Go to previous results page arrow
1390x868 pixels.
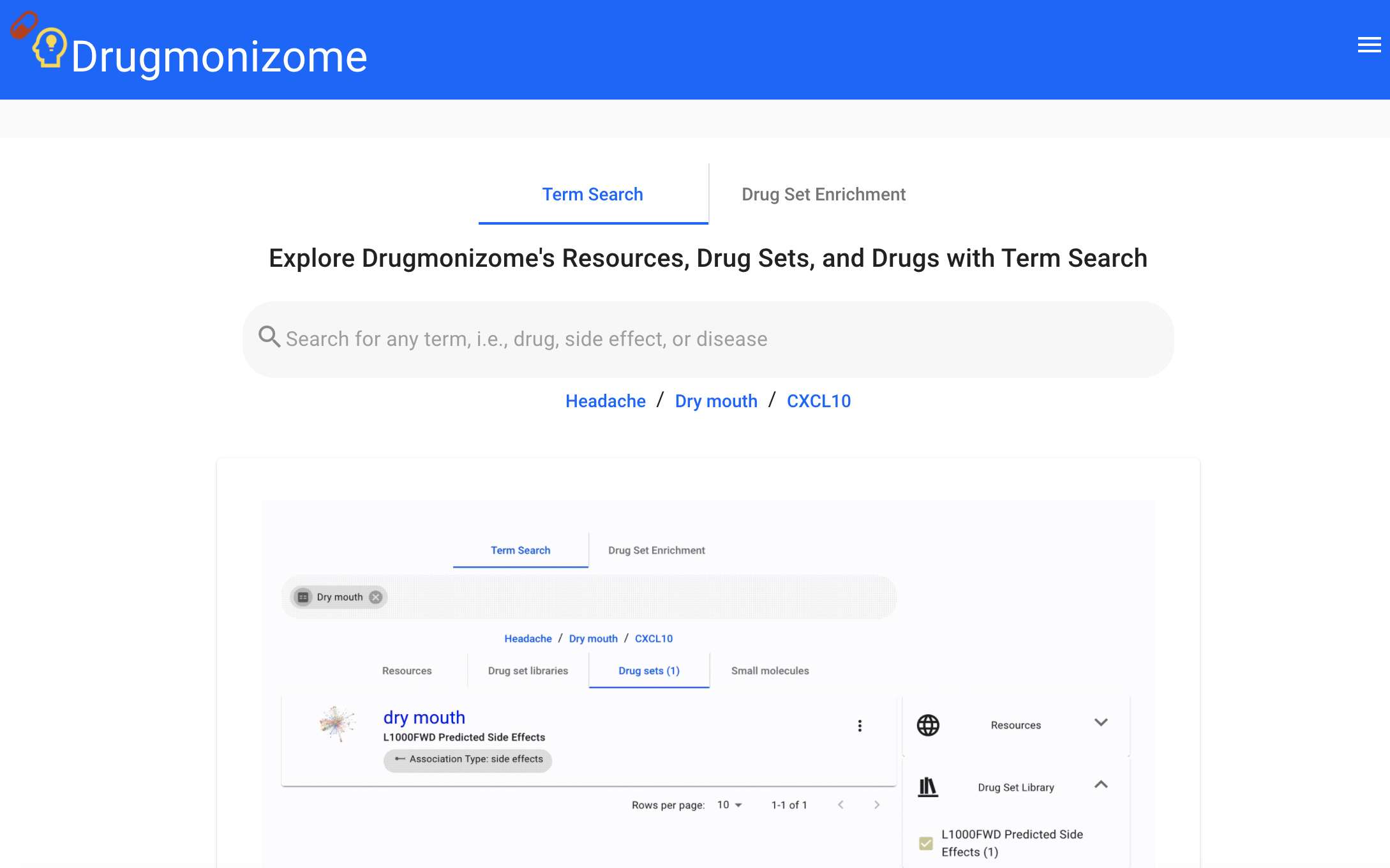click(x=841, y=805)
